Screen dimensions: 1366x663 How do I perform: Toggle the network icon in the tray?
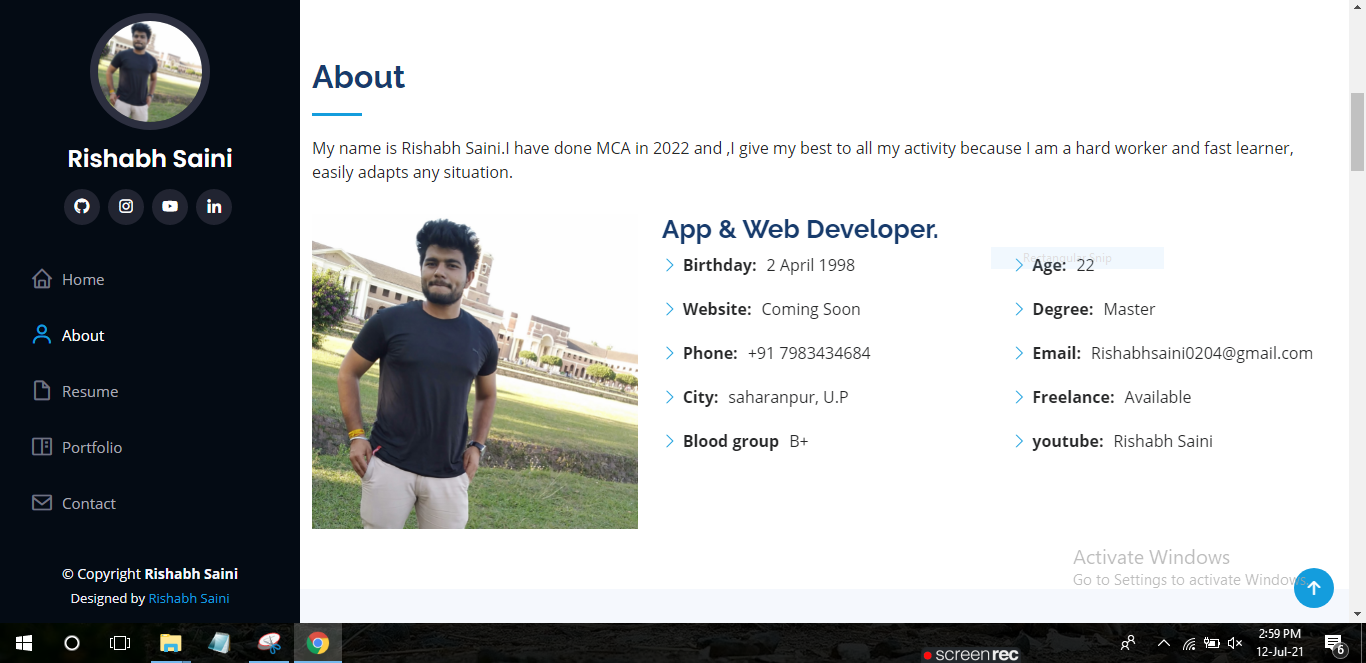tap(1188, 643)
